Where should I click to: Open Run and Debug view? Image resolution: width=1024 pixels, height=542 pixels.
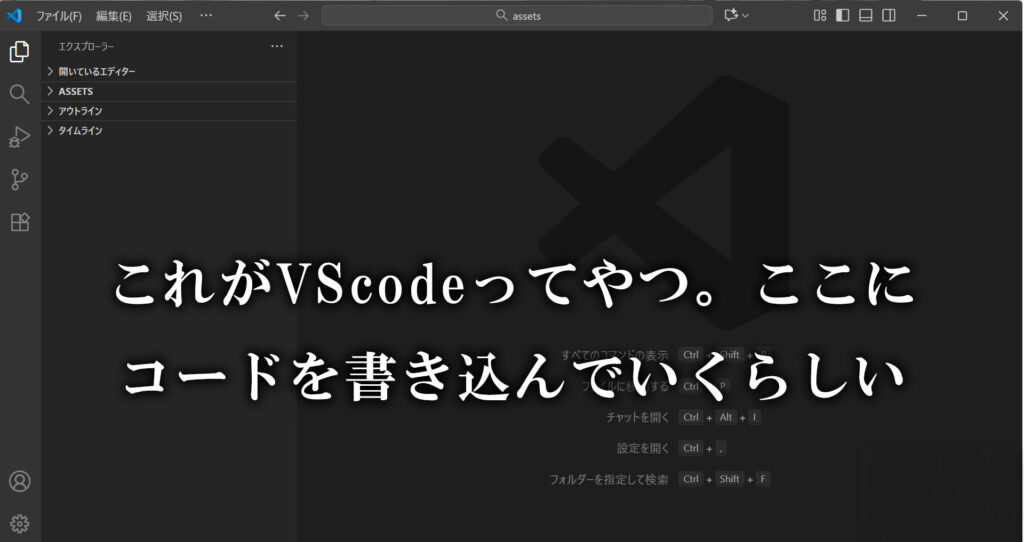coord(19,137)
